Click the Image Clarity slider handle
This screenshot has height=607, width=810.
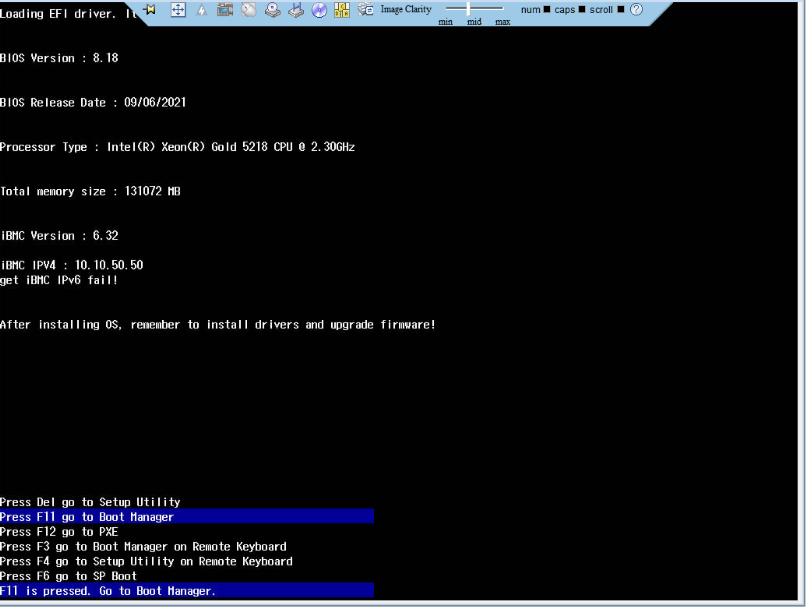467,8
